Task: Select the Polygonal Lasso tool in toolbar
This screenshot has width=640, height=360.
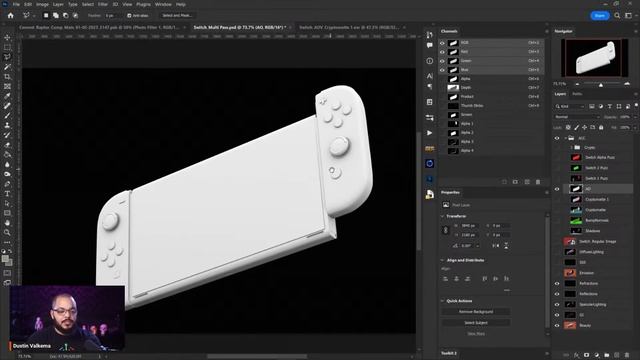Action: [x=7, y=57]
